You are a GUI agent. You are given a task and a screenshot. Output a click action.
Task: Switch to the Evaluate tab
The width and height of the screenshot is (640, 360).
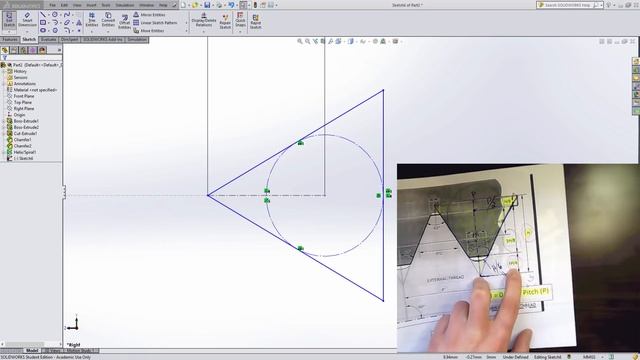pyautogui.click(x=48, y=40)
